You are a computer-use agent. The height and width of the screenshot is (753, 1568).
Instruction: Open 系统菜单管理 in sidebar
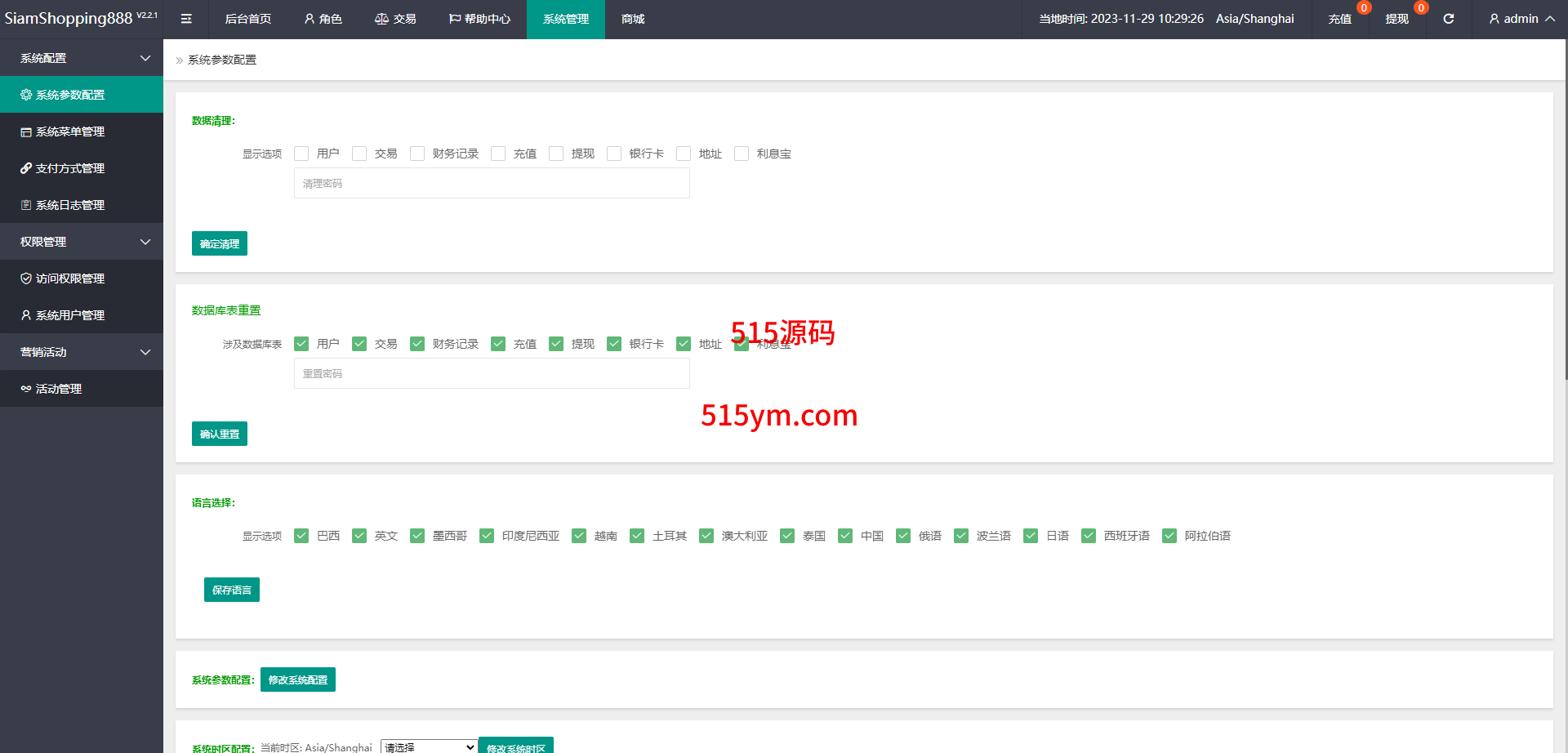point(69,131)
